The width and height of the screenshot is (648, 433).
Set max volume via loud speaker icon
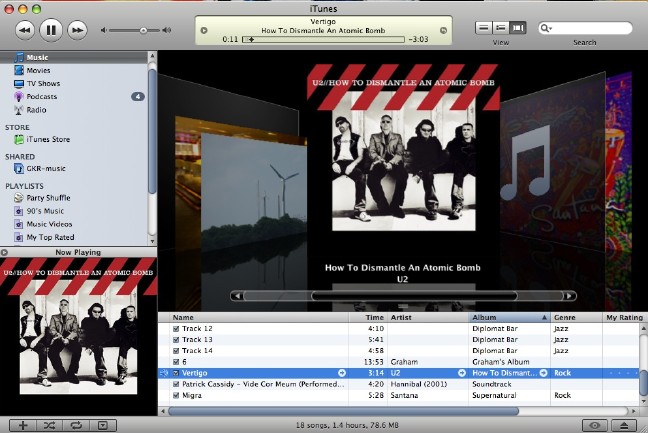(x=167, y=30)
